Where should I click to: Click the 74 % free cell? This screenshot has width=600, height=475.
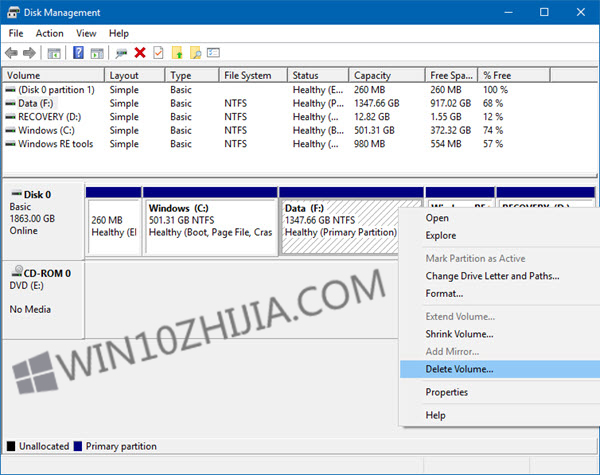(493, 130)
